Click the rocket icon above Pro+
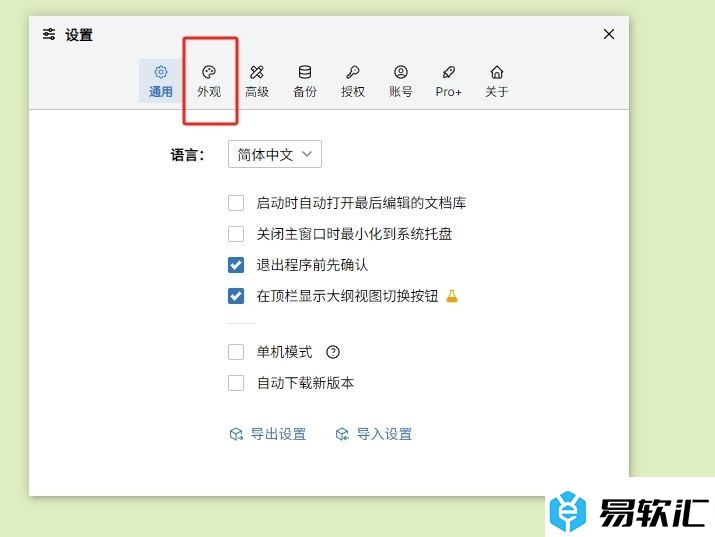 pyautogui.click(x=448, y=72)
